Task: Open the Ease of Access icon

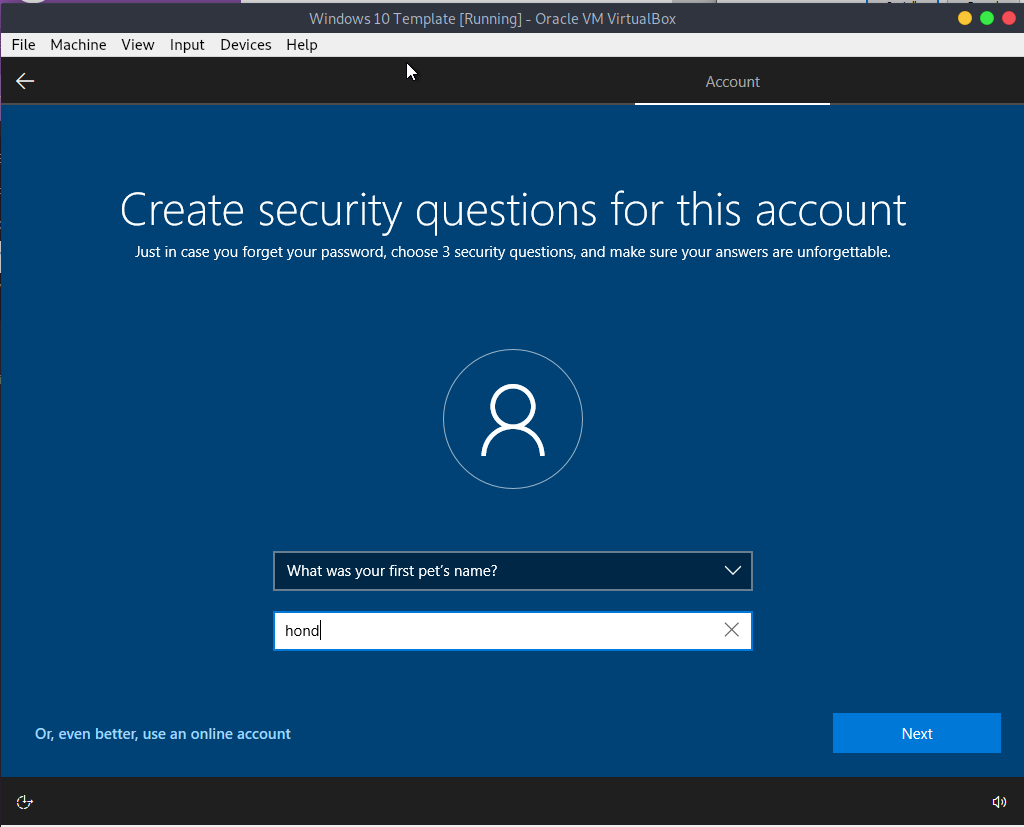Action: click(24, 802)
